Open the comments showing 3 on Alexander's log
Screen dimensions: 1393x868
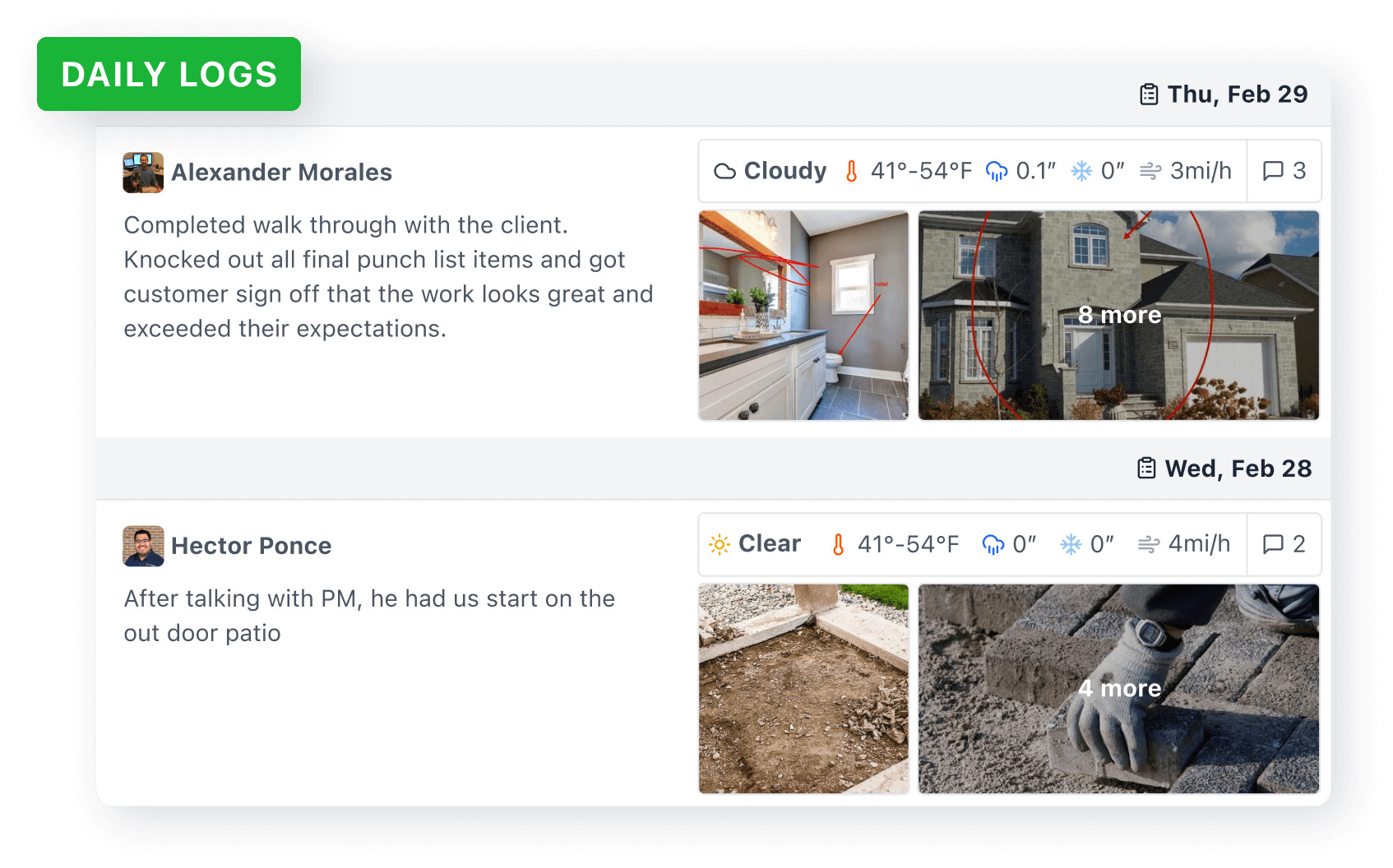(1284, 171)
